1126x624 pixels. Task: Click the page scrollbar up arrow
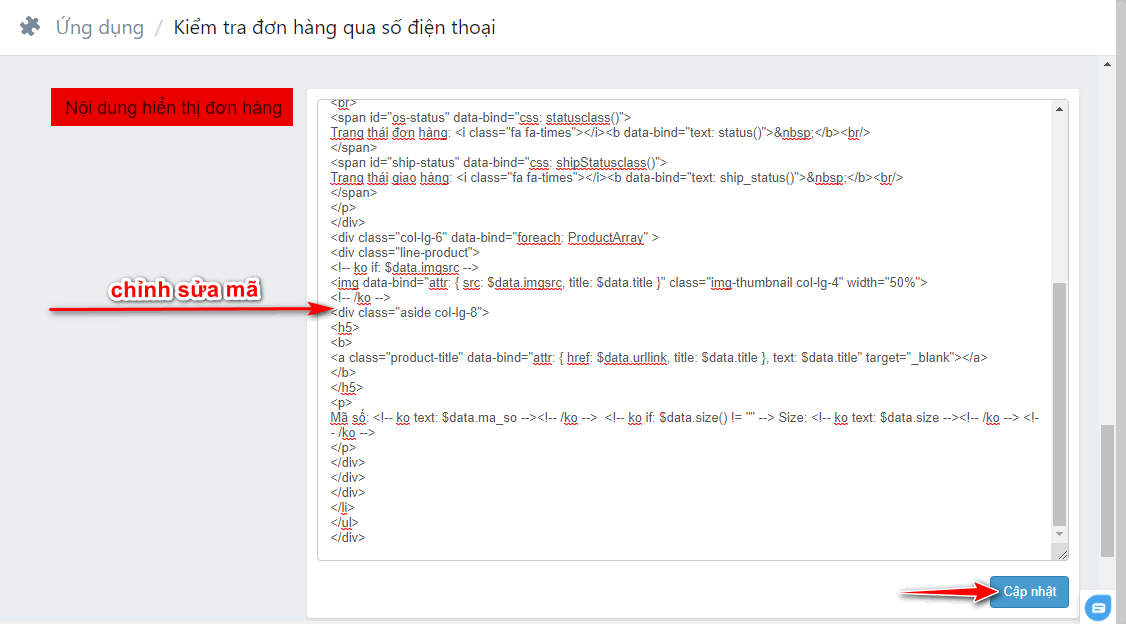(1107, 65)
